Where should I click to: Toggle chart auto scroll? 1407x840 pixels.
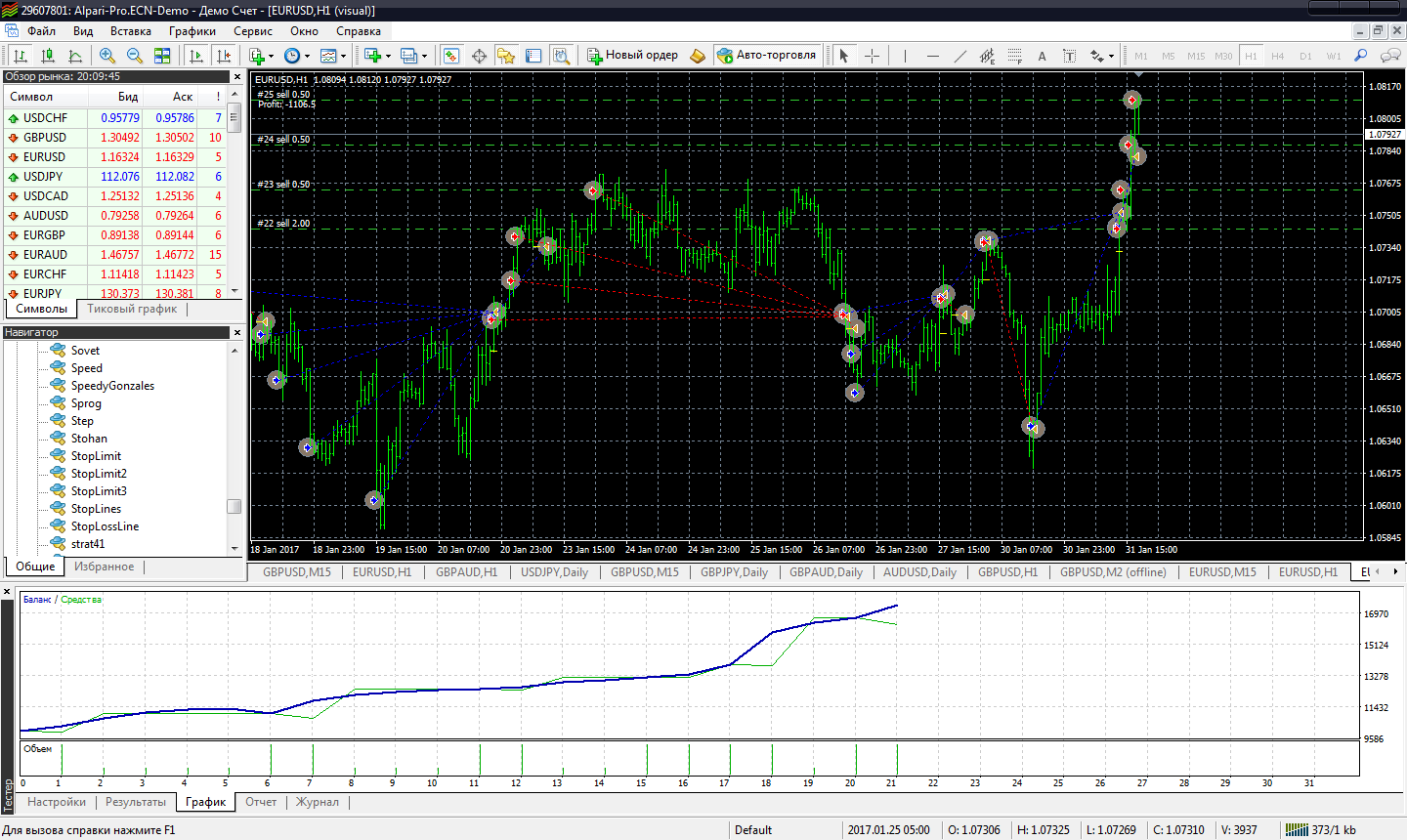[196, 56]
